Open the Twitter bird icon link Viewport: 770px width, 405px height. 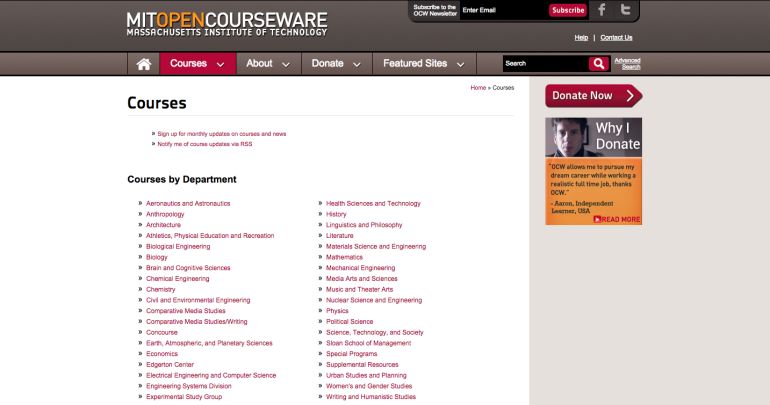pos(626,10)
